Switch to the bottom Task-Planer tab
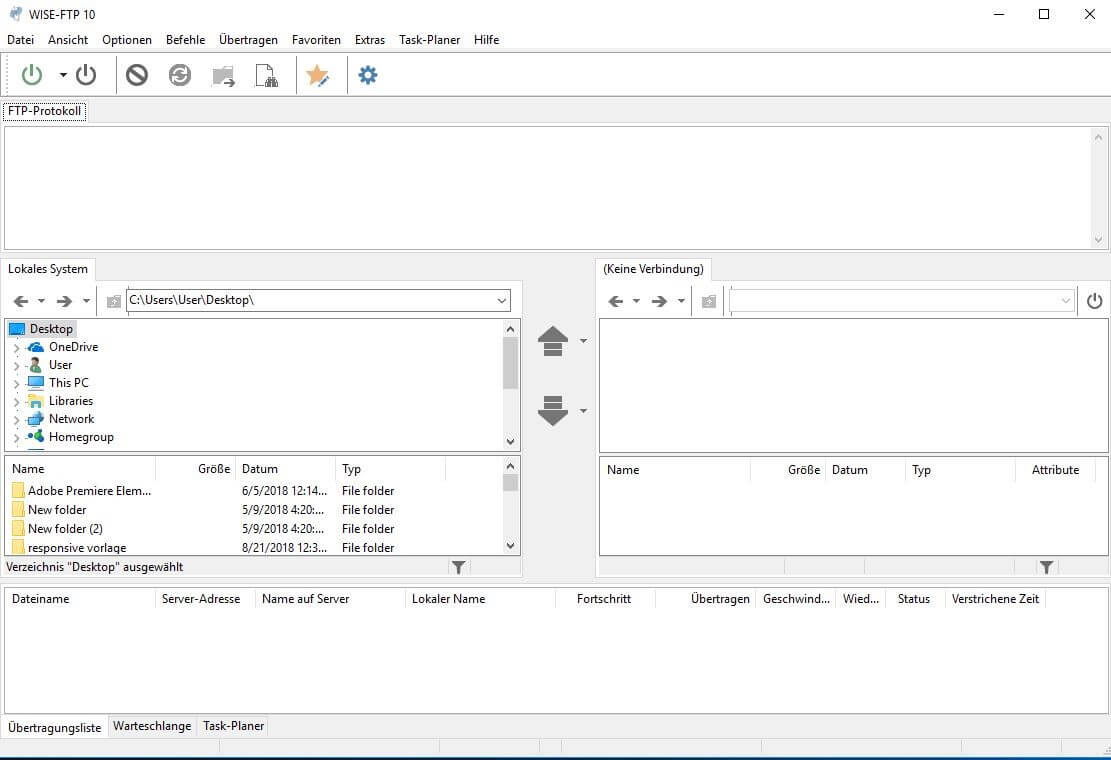Screen dimensions: 1111x760 233,726
